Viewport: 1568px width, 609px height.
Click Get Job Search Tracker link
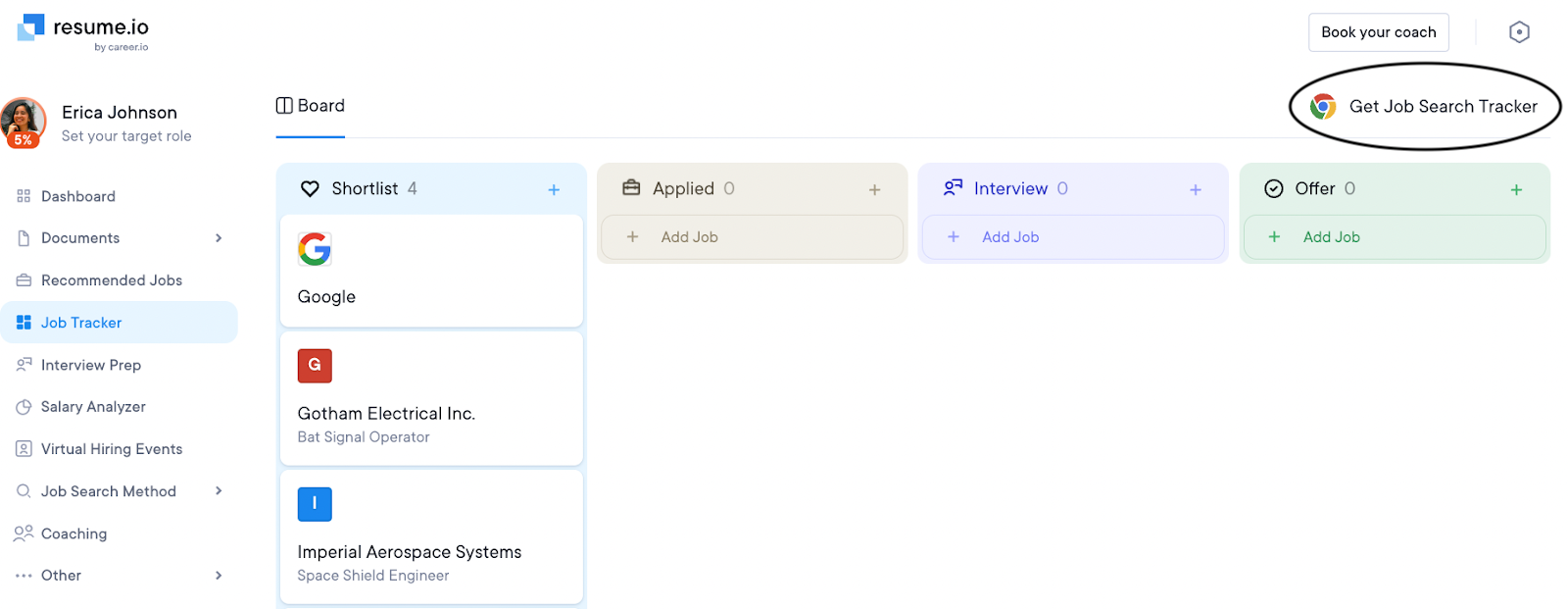point(1442,107)
